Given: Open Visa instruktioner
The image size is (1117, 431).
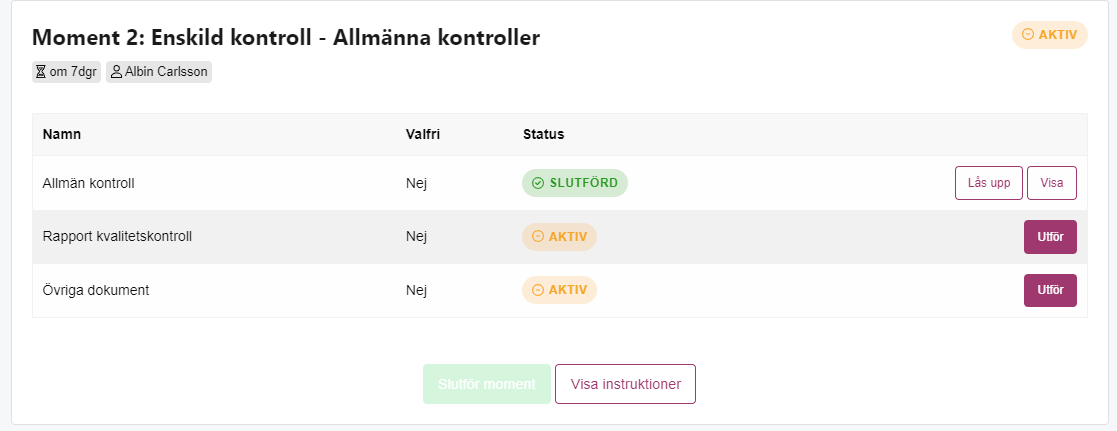Looking at the screenshot, I should click(625, 384).
